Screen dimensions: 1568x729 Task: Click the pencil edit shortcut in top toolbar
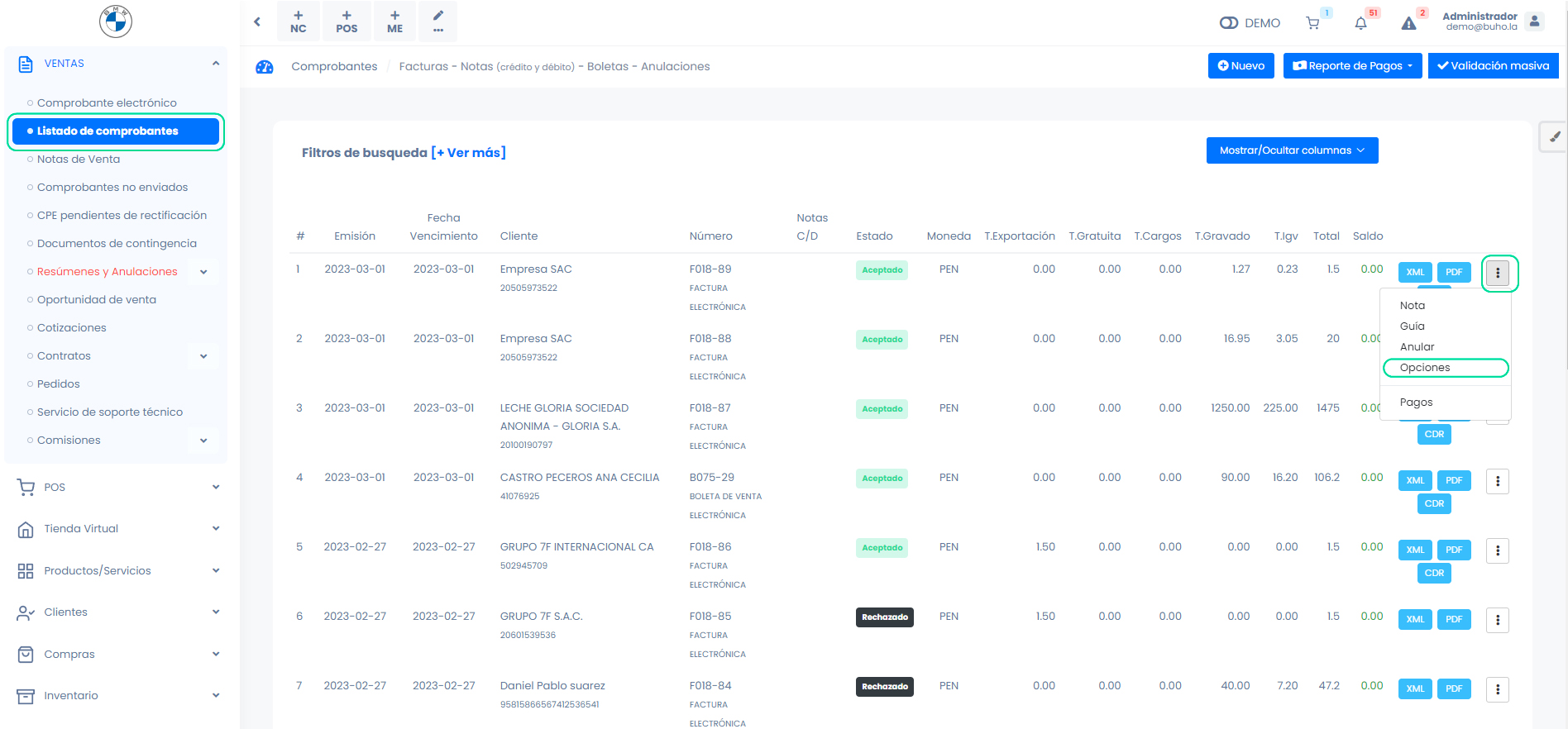(438, 21)
